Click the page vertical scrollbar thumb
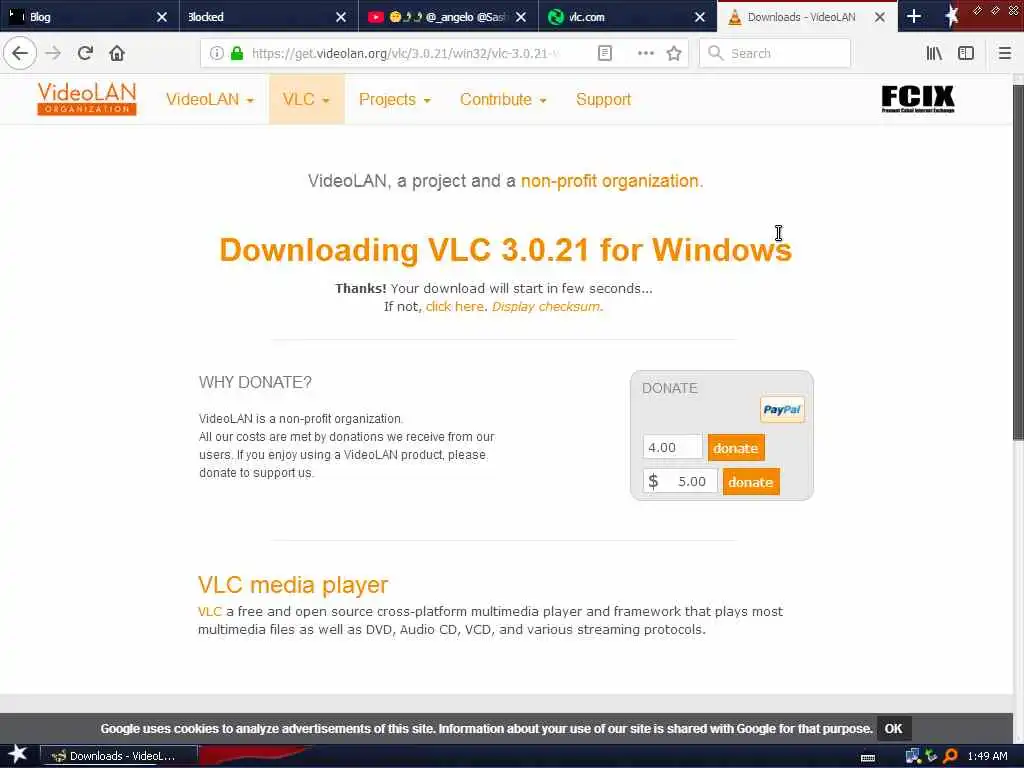1024x768 pixels. 1018,261
